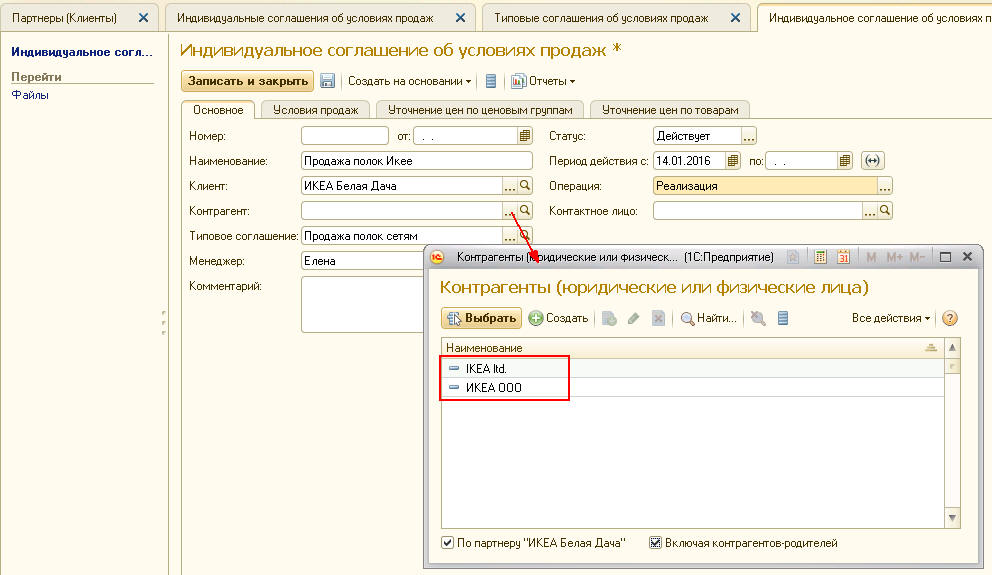Image resolution: width=992 pixels, height=575 pixels.
Task: Expand the Создать на основании dropdown
Action: point(409,81)
